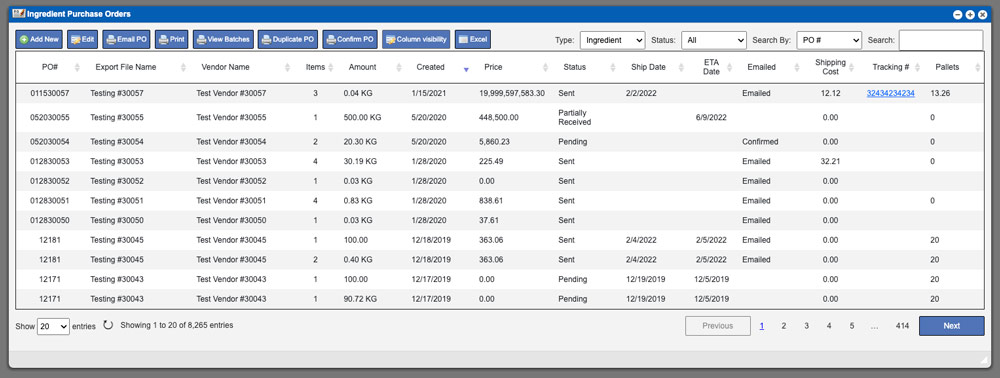The height and width of the screenshot is (378, 1000).
Task: Click the Confirmed cell in row 052030054
Action: tap(760, 142)
